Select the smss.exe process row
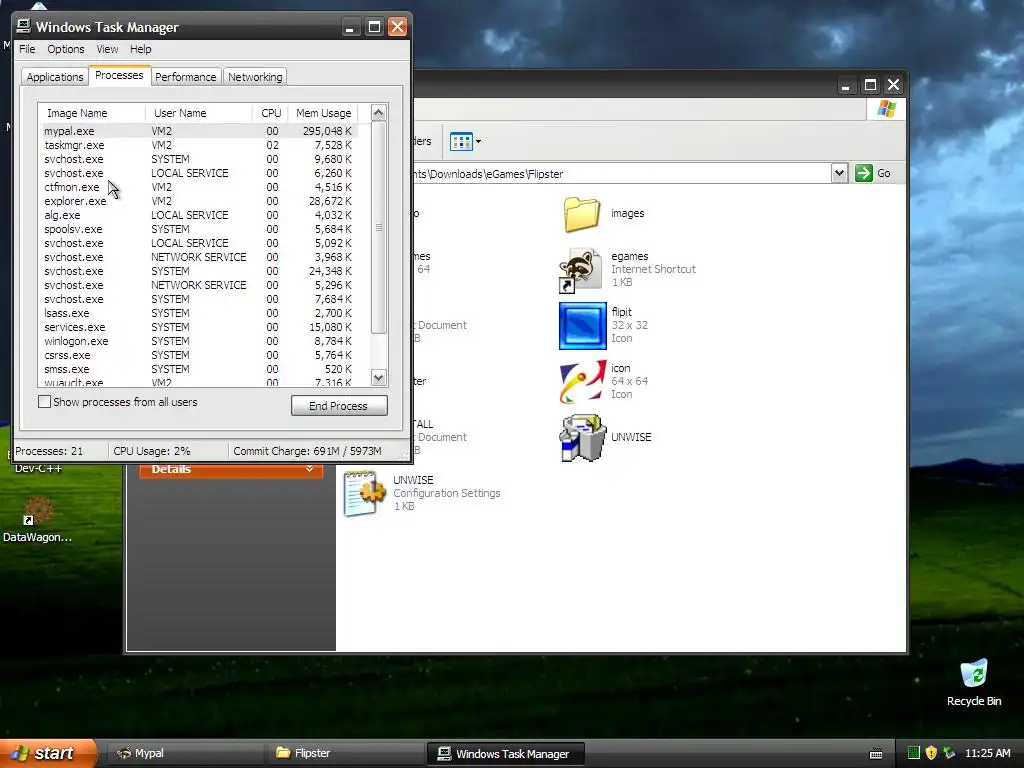Image resolution: width=1024 pixels, height=768 pixels. tap(199, 369)
